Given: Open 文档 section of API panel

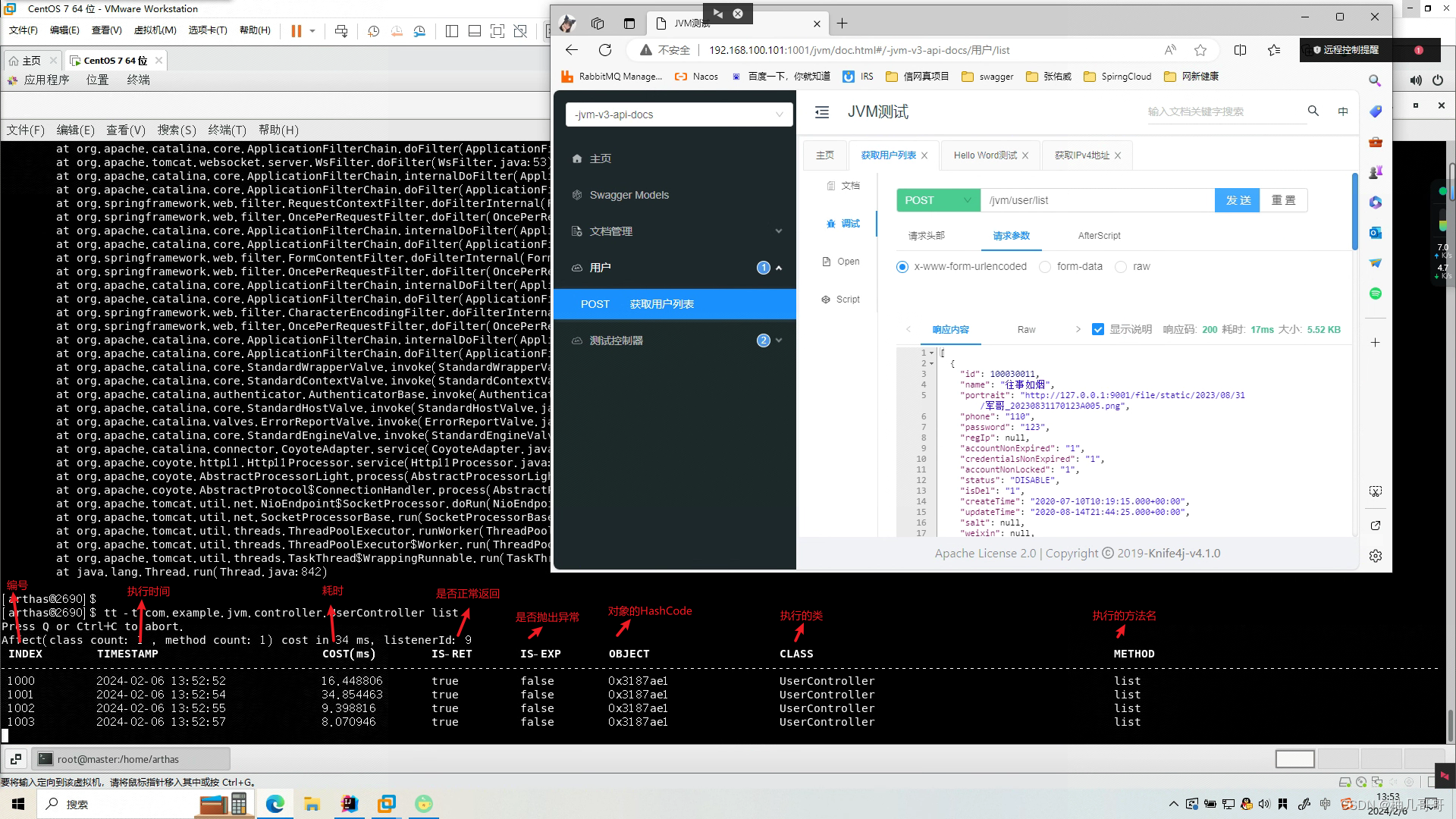Looking at the screenshot, I should 843,186.
